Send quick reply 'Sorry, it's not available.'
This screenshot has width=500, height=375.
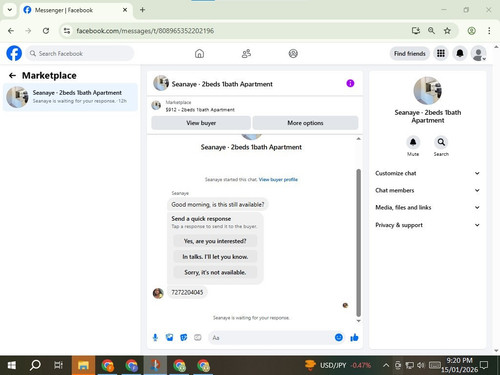click(215, 272)
